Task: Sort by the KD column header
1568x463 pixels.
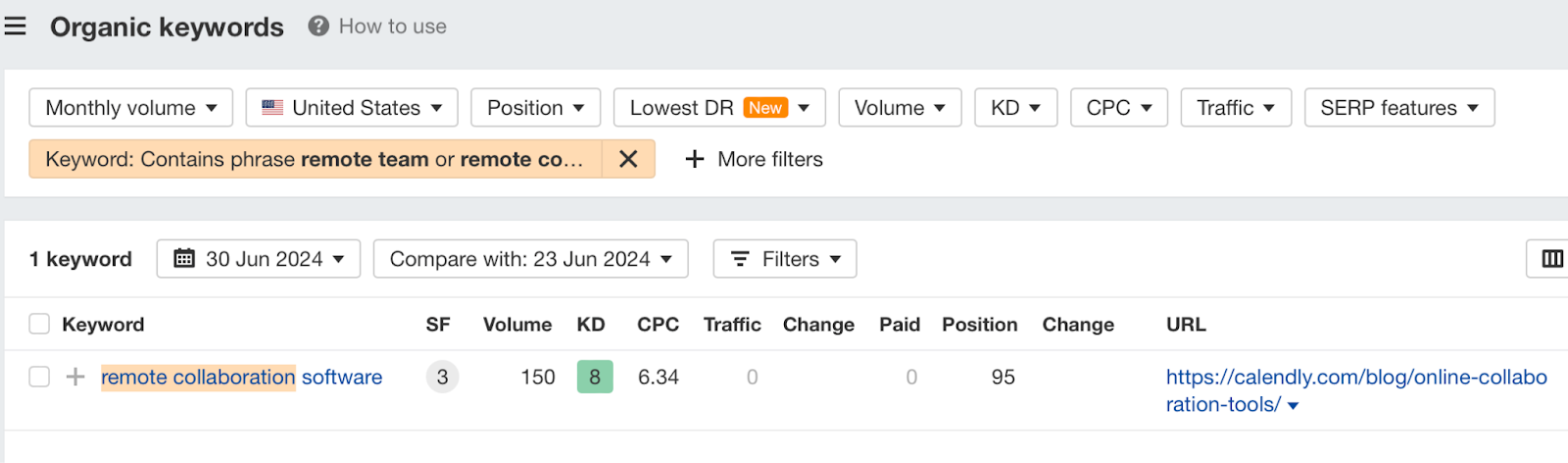Action: click(591, 325)
